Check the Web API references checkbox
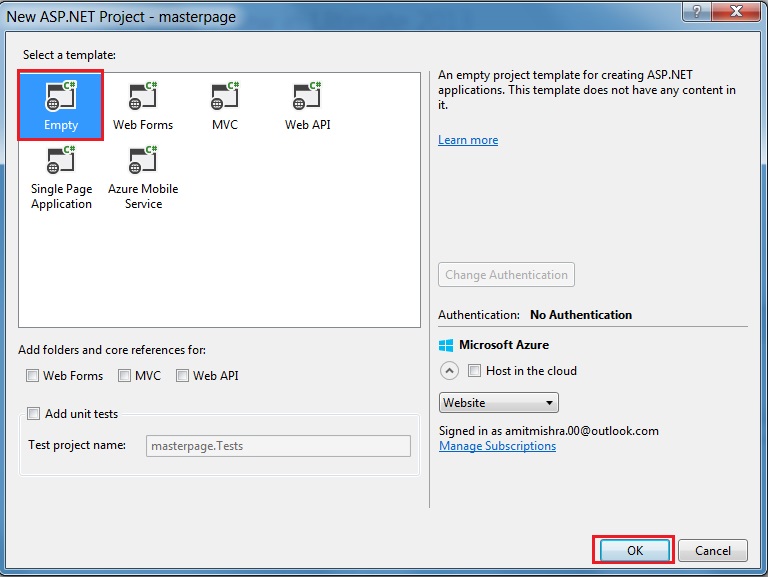This screenshot has width=768, height=577. coord(182,376)
